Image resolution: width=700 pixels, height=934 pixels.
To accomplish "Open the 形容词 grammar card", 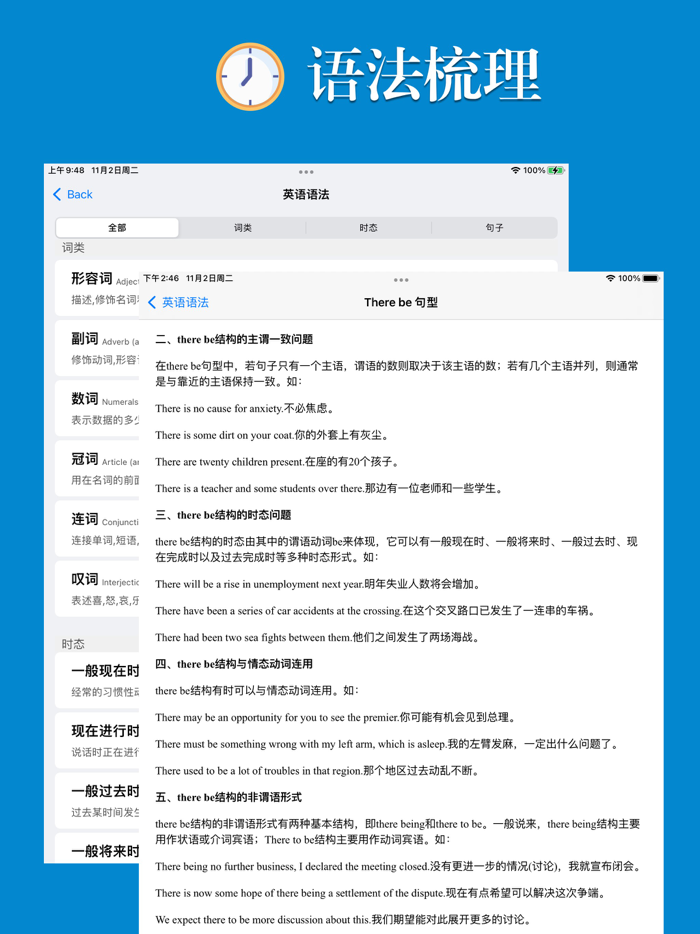I will [97, 288].
